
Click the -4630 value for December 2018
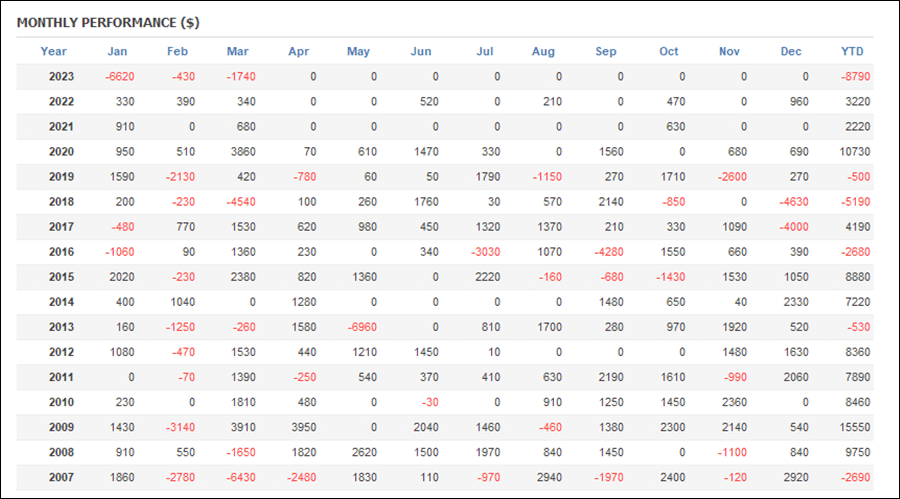[x=794, y=202]
